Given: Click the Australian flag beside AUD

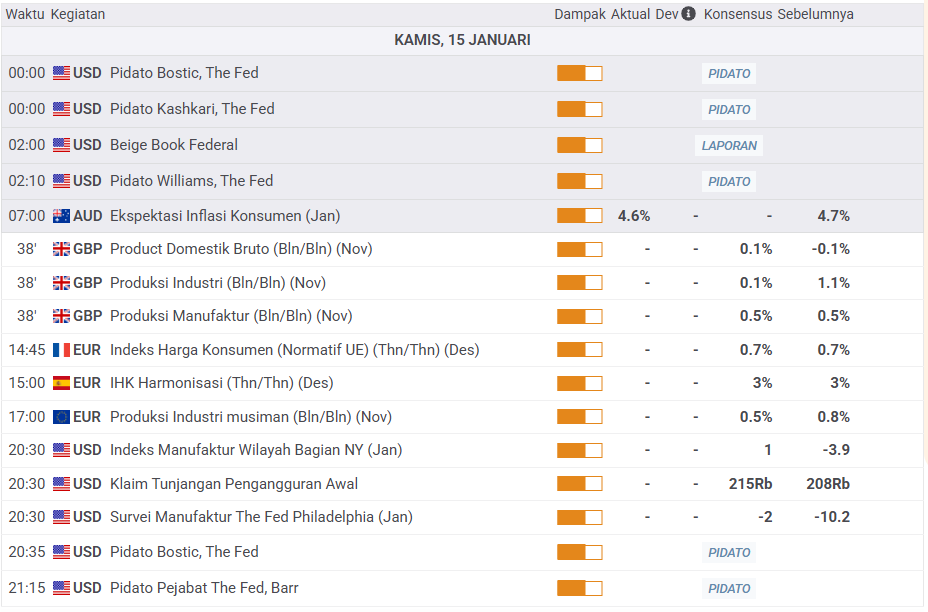Looking at the screenshot, I should 61,216.
